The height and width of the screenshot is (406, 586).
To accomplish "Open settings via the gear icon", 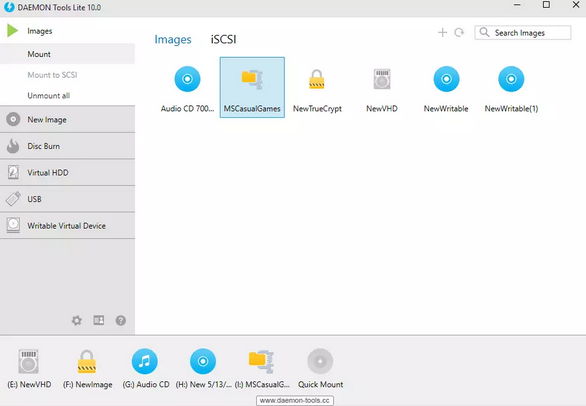I will pyautogui.click(x=77, y=320).
